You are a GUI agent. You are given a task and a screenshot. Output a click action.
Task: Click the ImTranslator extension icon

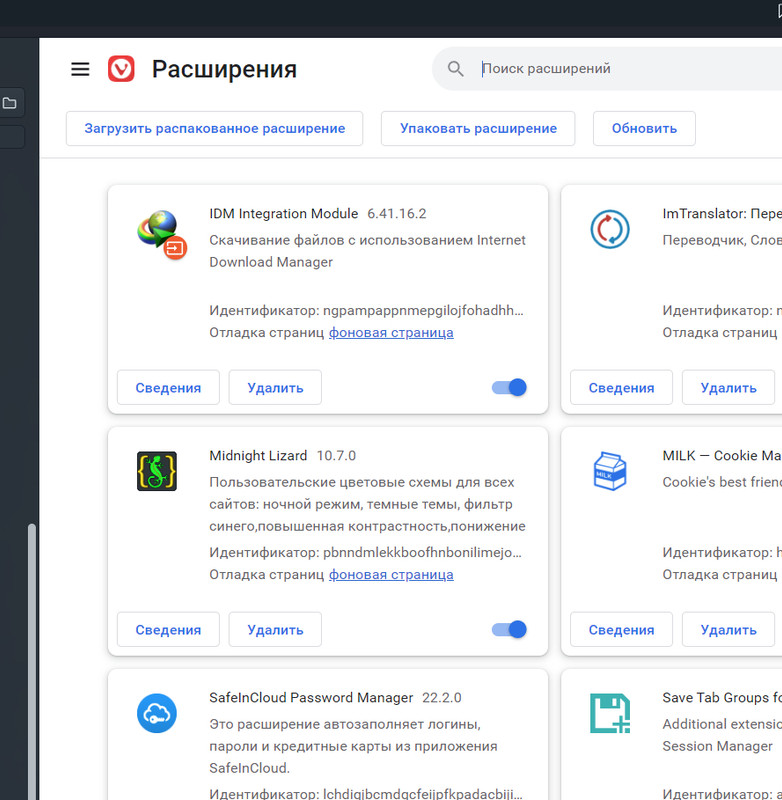610,229
